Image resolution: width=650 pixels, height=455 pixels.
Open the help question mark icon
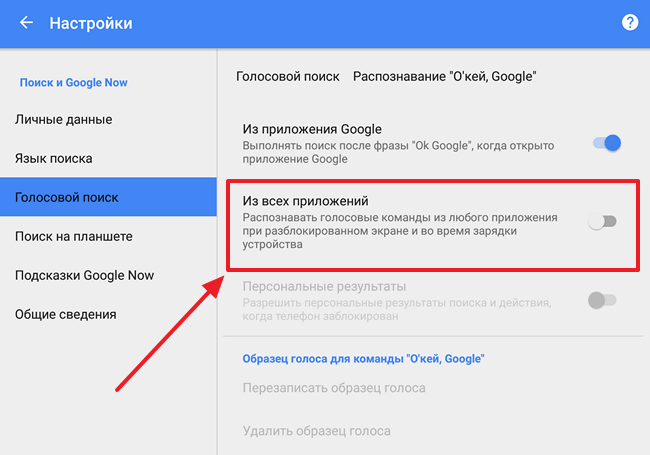click(630, 22)
